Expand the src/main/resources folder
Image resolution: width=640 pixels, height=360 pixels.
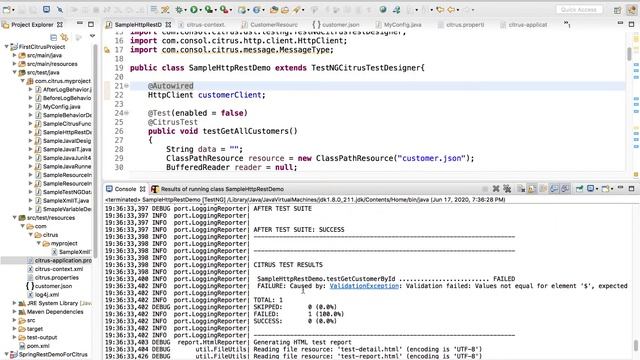coord(15,63)
